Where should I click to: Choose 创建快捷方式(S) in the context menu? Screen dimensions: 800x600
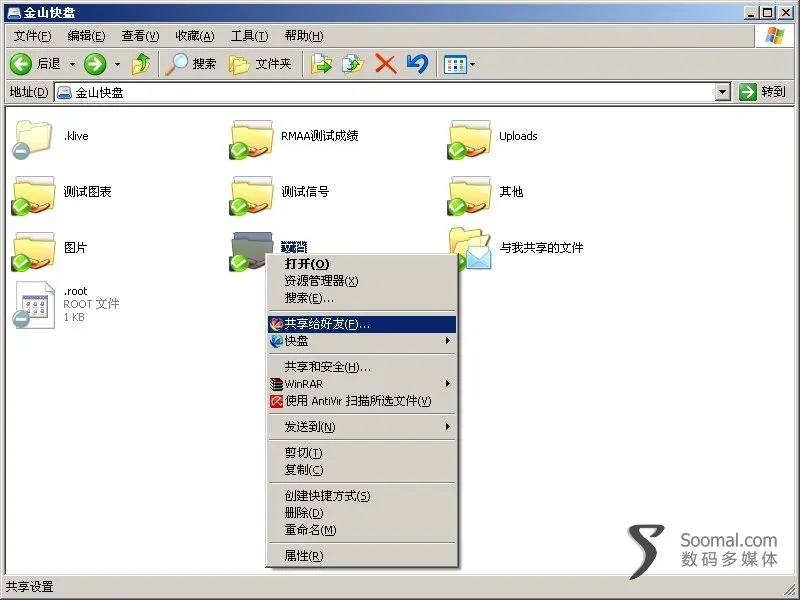(x=362, y=495)
